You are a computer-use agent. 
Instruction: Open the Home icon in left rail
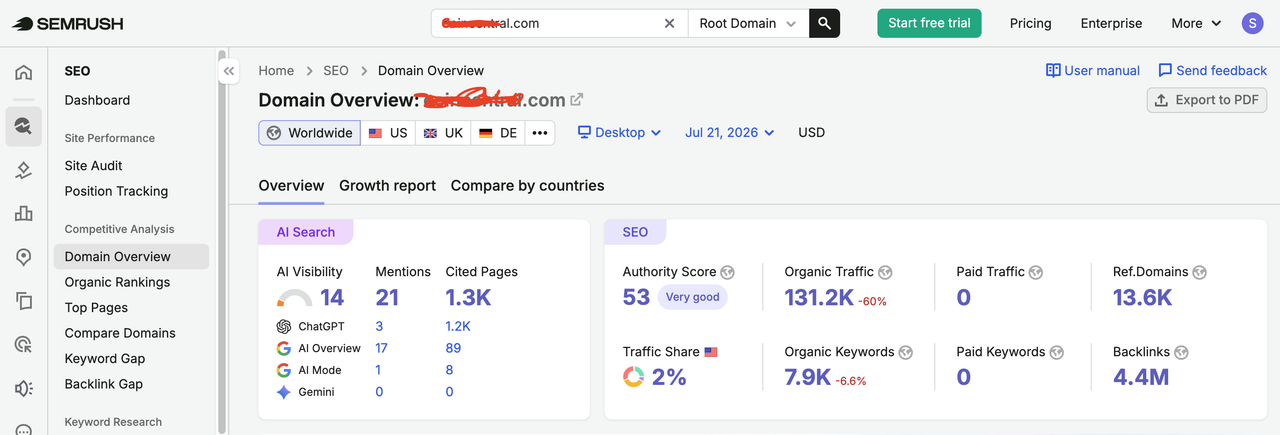click(x=24, y=72)
